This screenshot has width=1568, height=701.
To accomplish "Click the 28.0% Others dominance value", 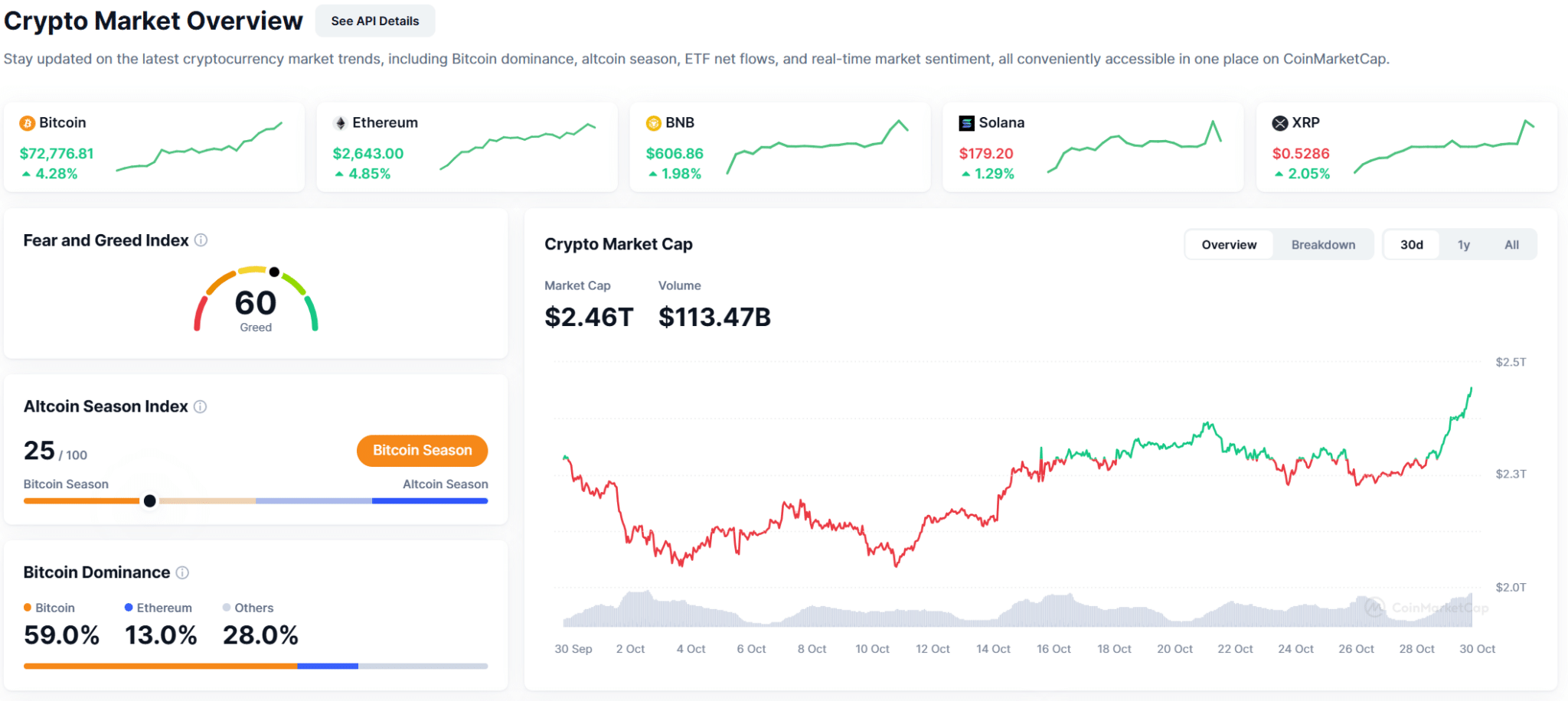I will [260, 635].
